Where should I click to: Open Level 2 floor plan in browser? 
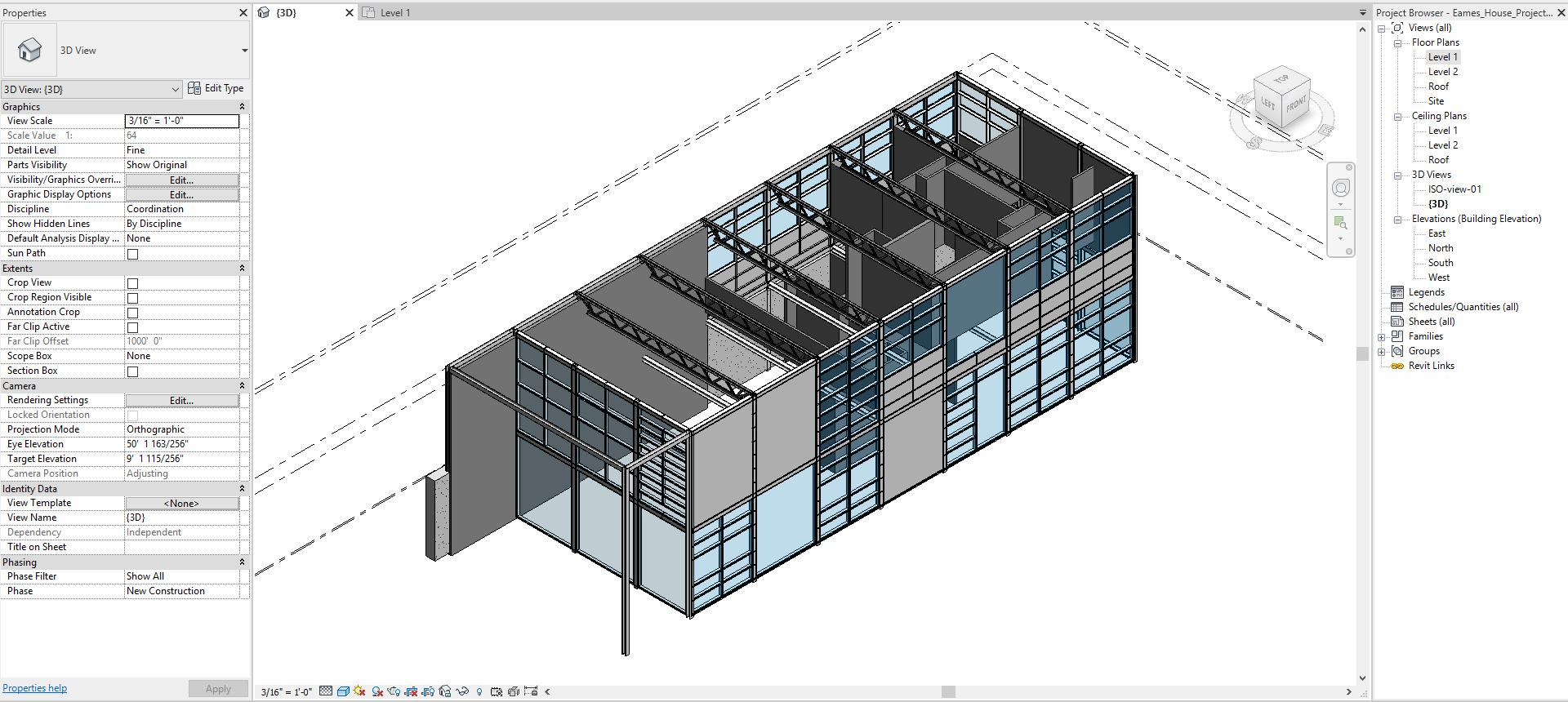click(1442, 72)
